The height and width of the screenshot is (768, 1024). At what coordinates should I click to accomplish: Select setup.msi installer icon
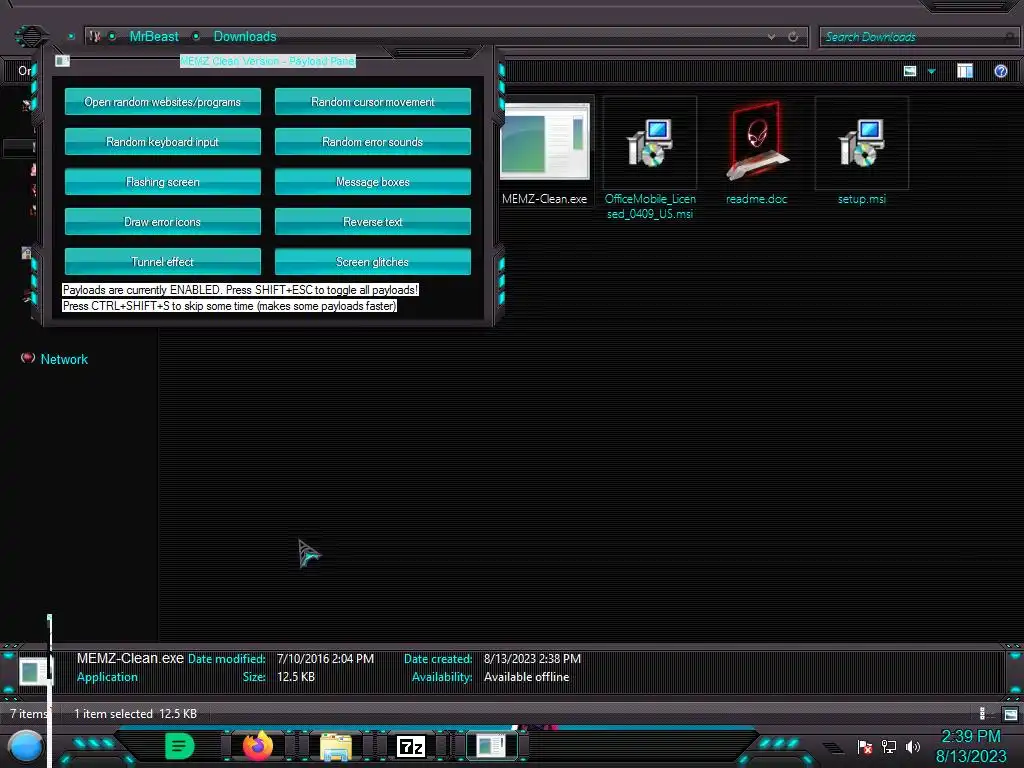pos(861,142)
